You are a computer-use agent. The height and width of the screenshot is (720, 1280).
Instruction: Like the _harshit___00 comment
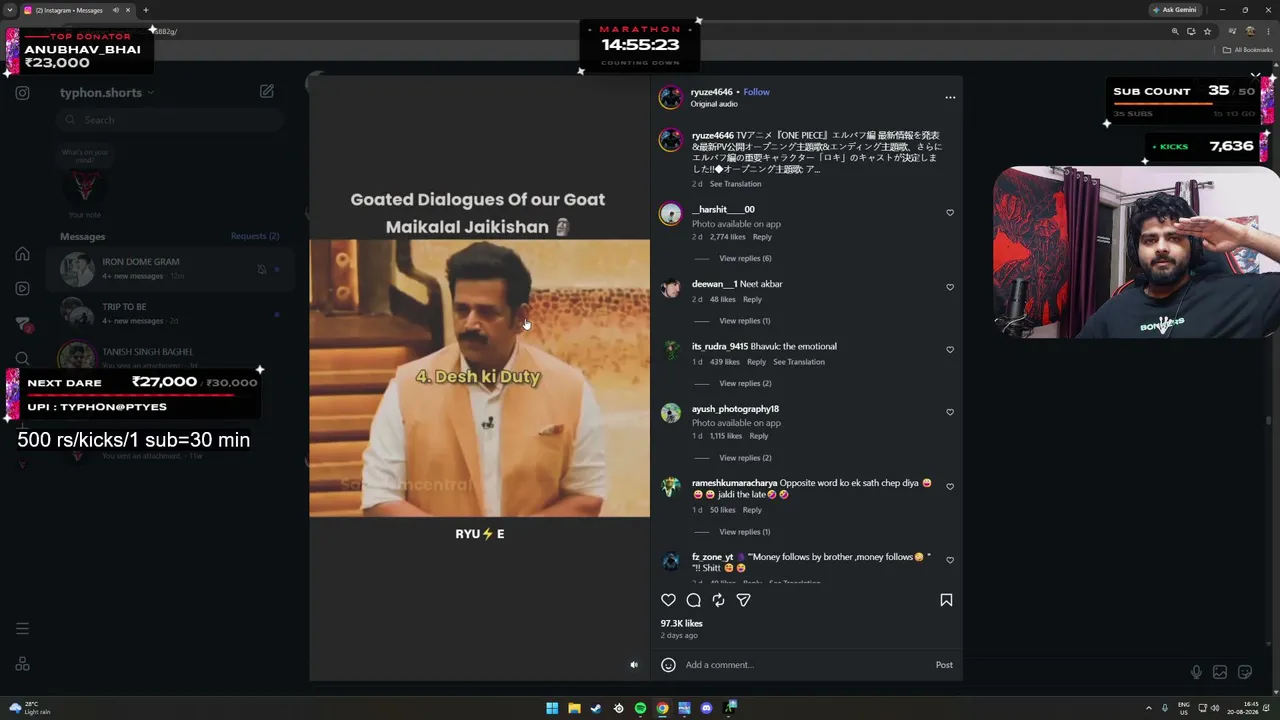[x=950, y=213]
